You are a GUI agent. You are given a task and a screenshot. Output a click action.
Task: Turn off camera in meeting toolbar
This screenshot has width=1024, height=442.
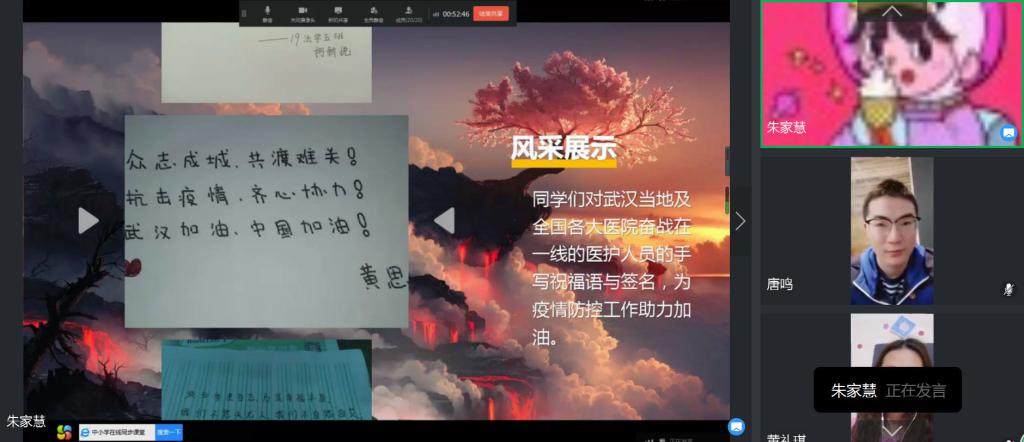[300, 12]
